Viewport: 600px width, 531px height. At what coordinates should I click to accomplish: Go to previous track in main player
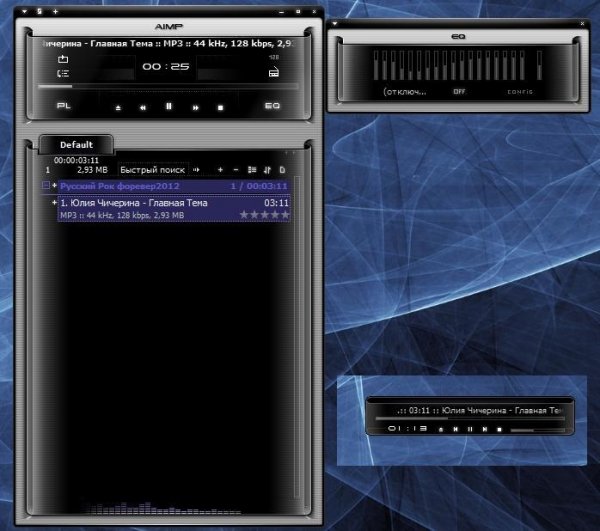(x=143, y=108)
